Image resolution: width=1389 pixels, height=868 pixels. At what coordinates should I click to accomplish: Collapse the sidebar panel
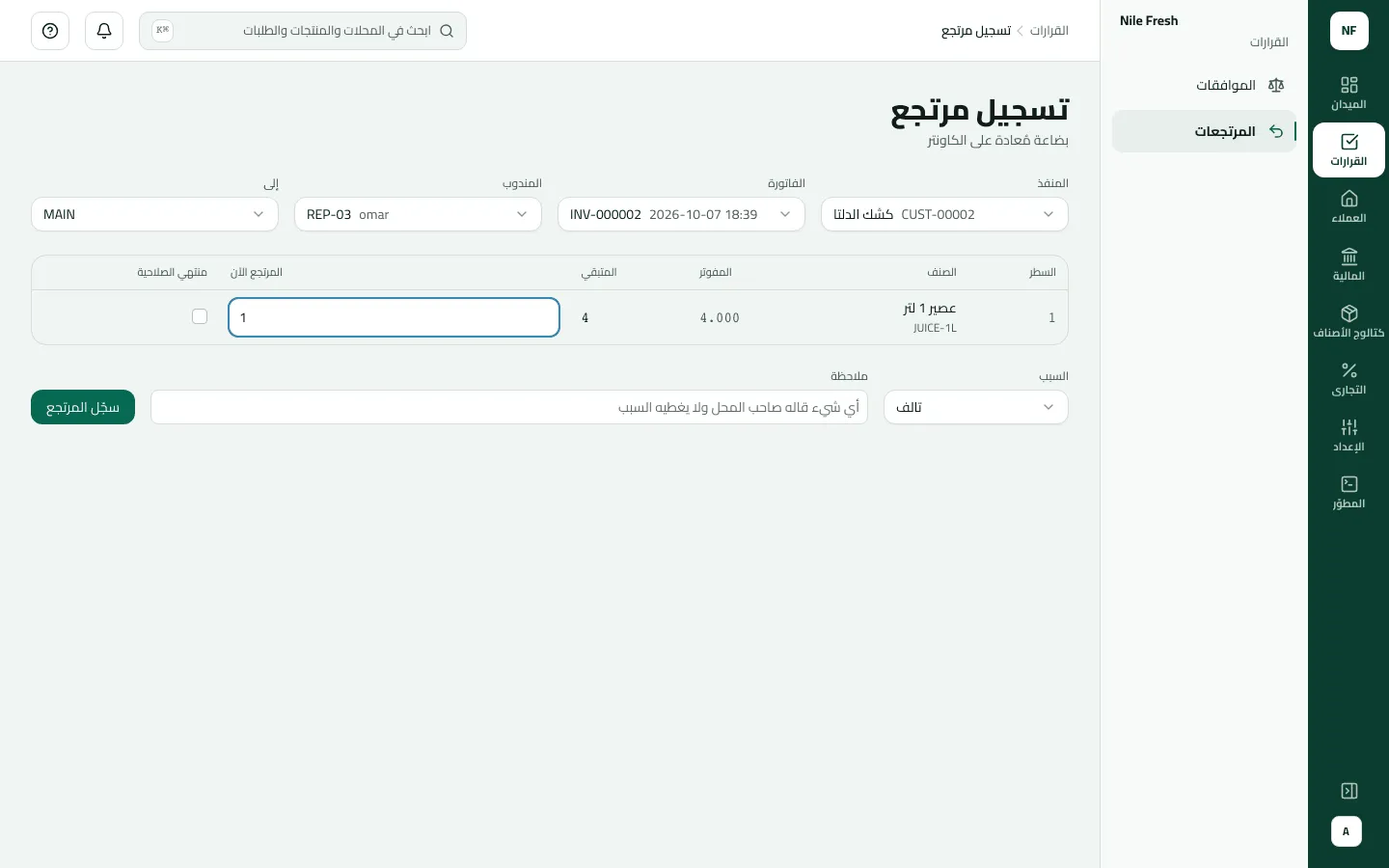coord(1349,791)
